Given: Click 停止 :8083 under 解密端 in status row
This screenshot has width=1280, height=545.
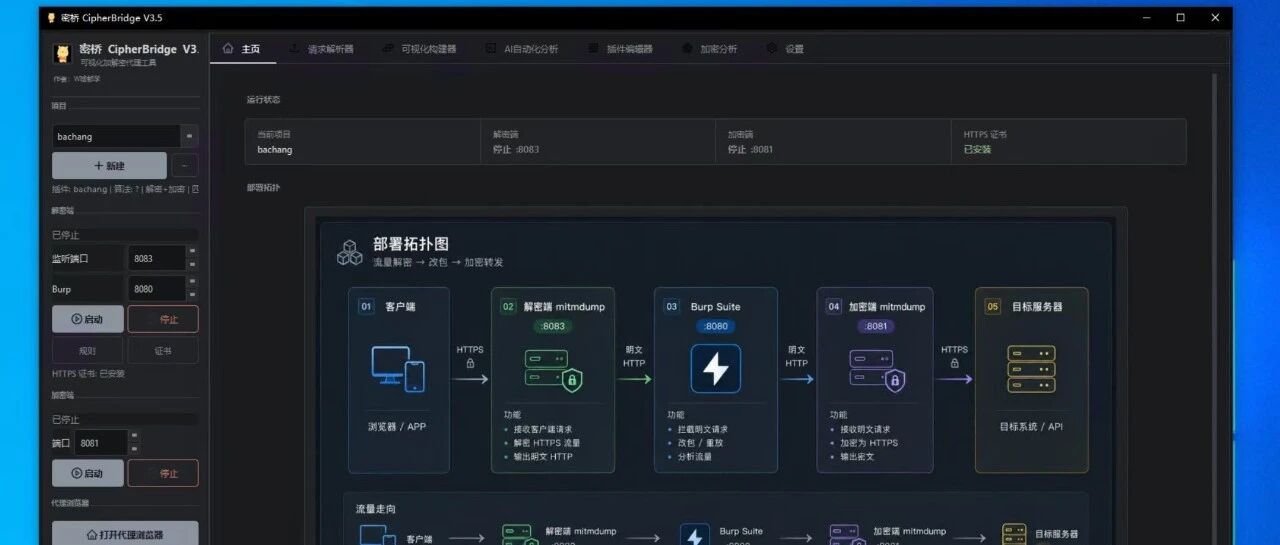Looking at the screenshot, I should [516, 150].
